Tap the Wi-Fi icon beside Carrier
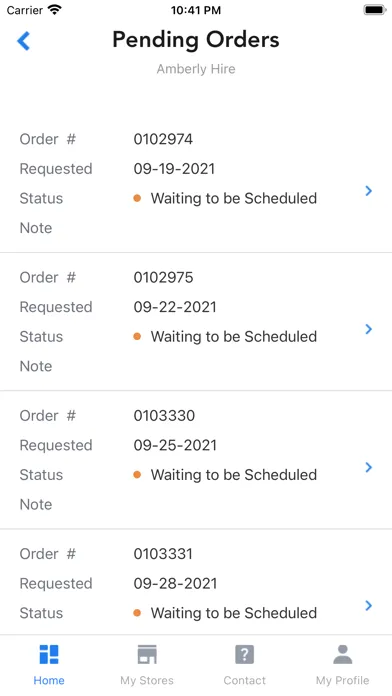Image resolution: width=392 pixels, height=696 pixels. point(55,10)
